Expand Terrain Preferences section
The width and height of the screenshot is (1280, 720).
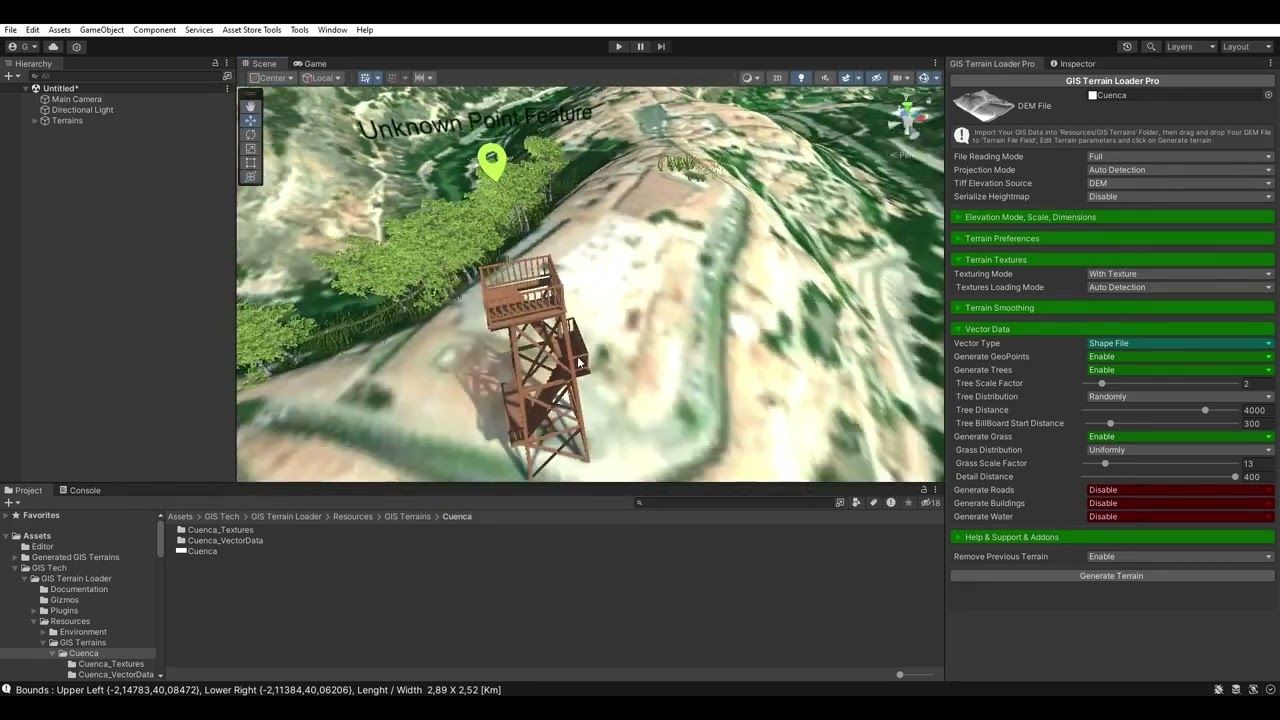pos(1113,238)
